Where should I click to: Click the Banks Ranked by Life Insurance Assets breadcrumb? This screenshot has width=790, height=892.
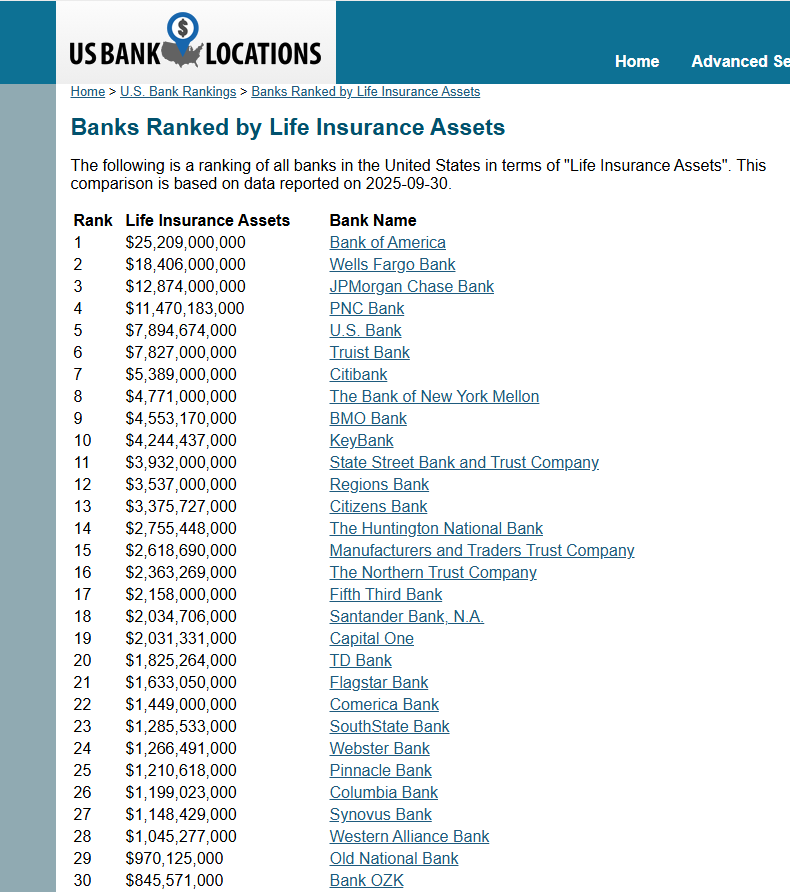(x=366, y=92)
